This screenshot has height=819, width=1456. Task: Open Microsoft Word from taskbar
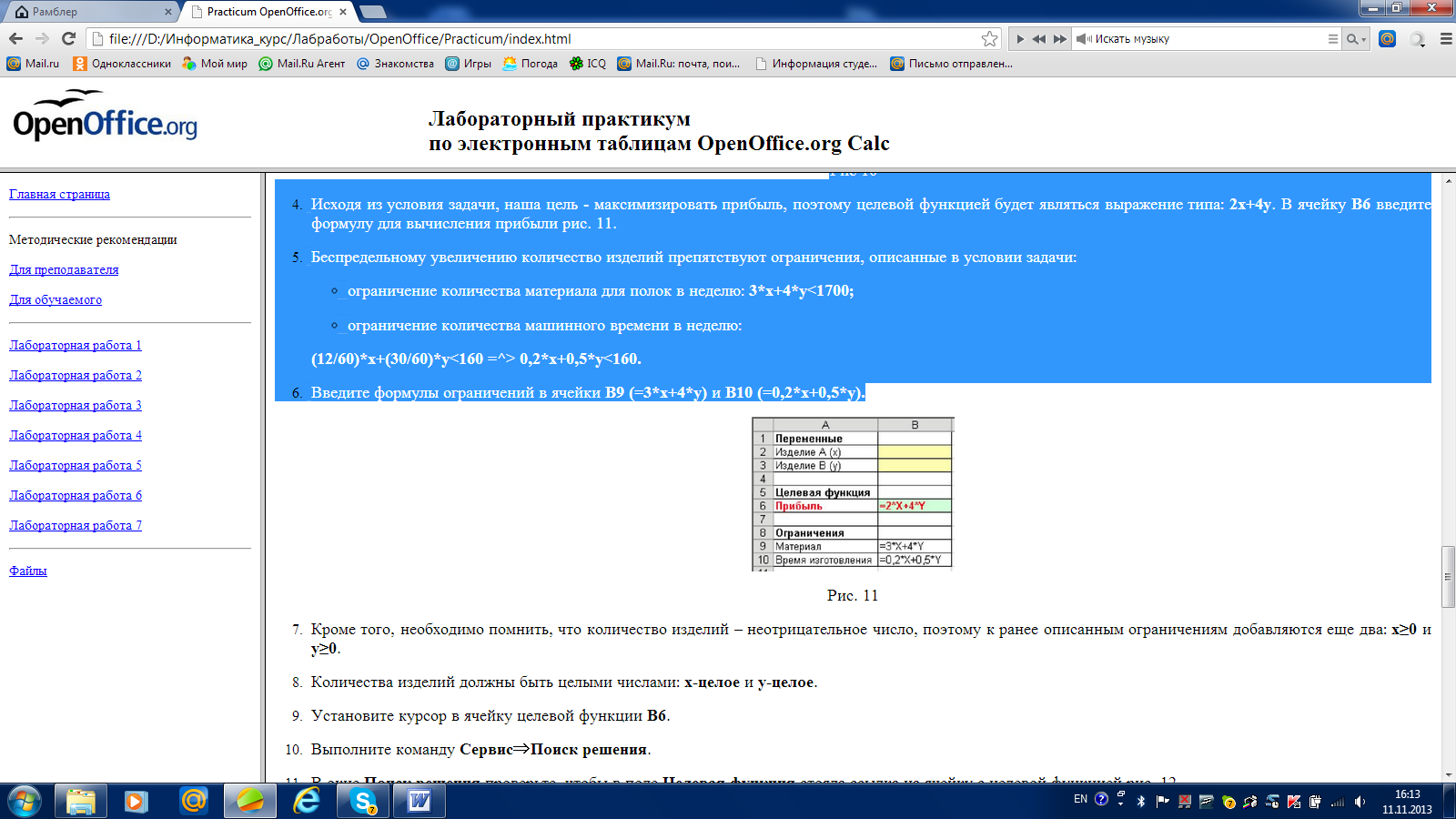pos(420,801)
